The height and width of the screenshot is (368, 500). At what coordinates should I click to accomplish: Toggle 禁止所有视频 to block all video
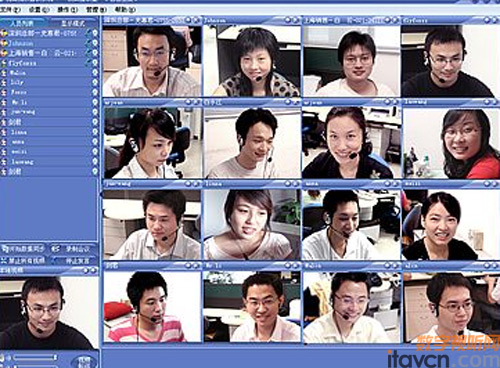[24, 260]
